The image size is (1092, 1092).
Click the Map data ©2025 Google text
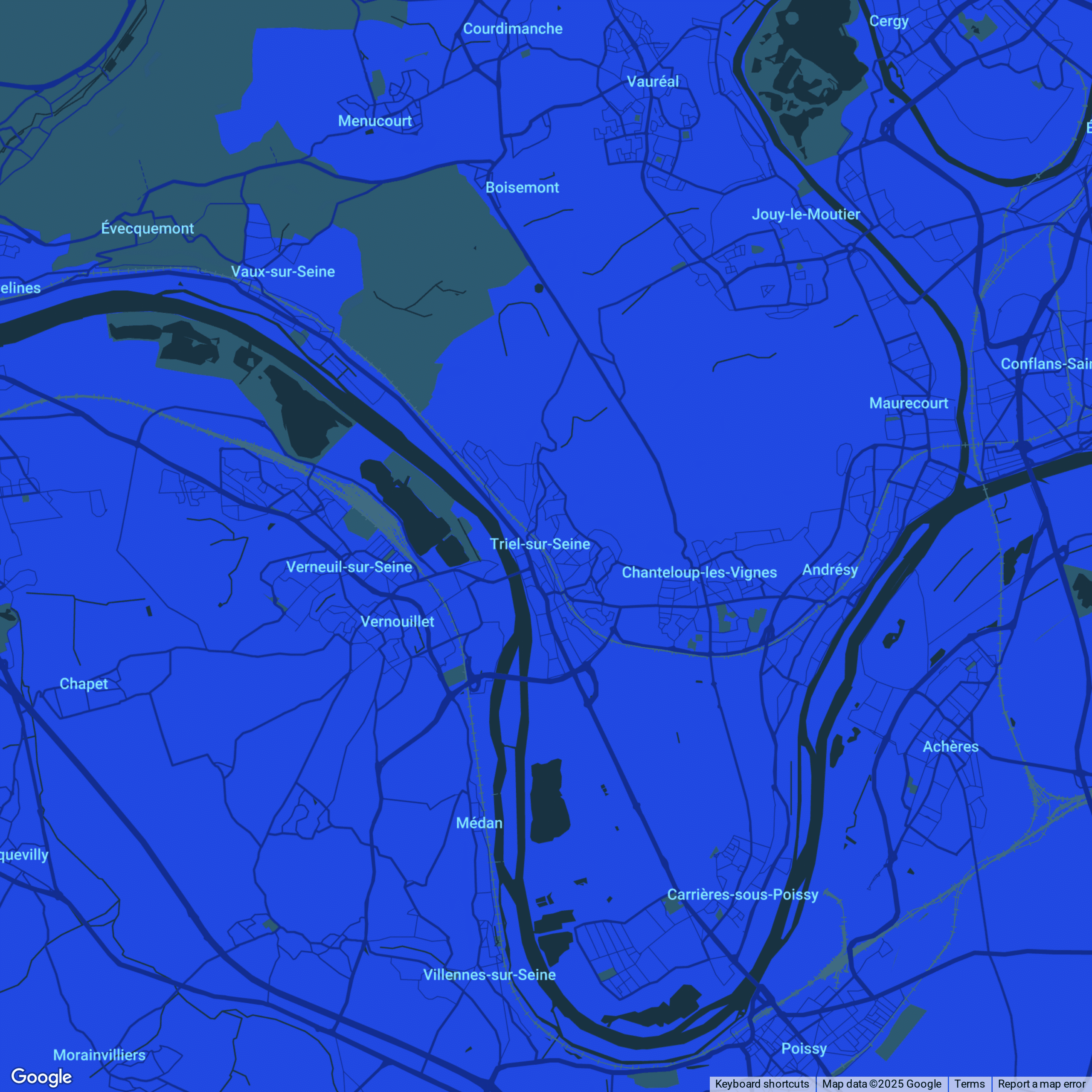(882, 1084)
